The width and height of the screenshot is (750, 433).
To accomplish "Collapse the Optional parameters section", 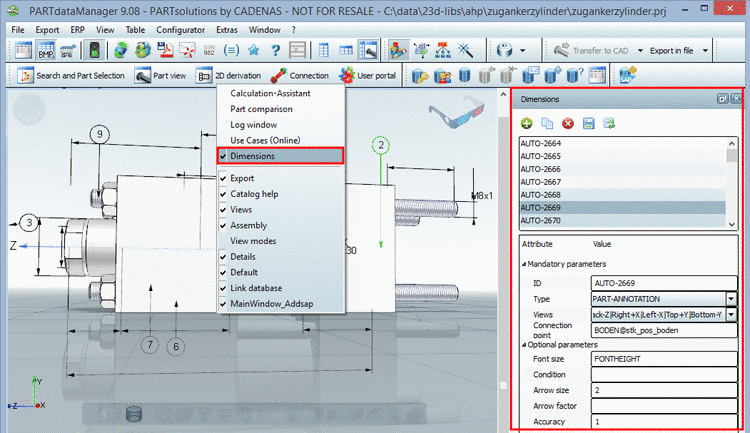I will (524, 344).
